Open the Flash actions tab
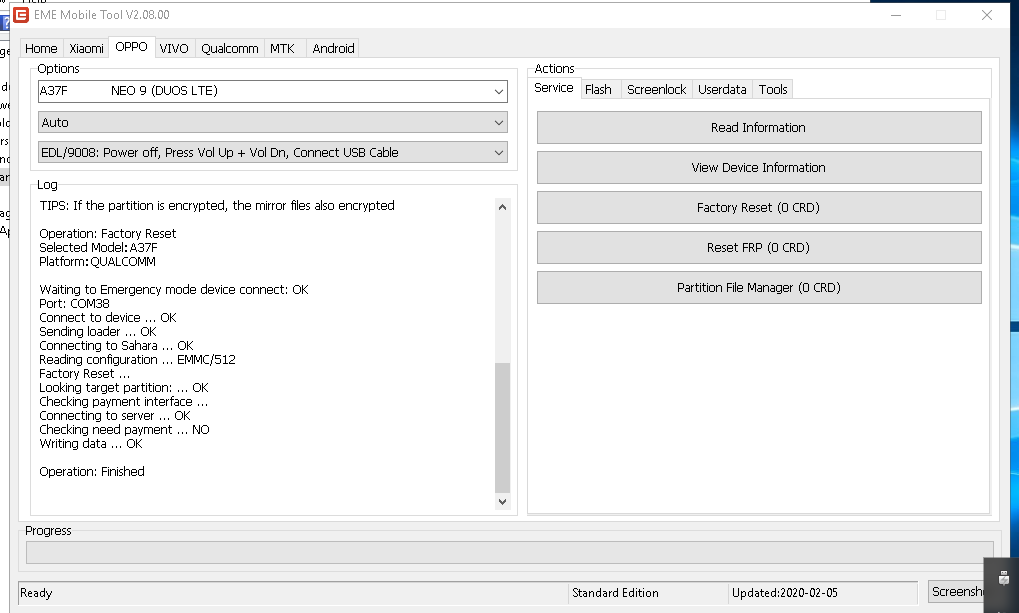This screenshot has width=1019, height=613. [599, 90]
